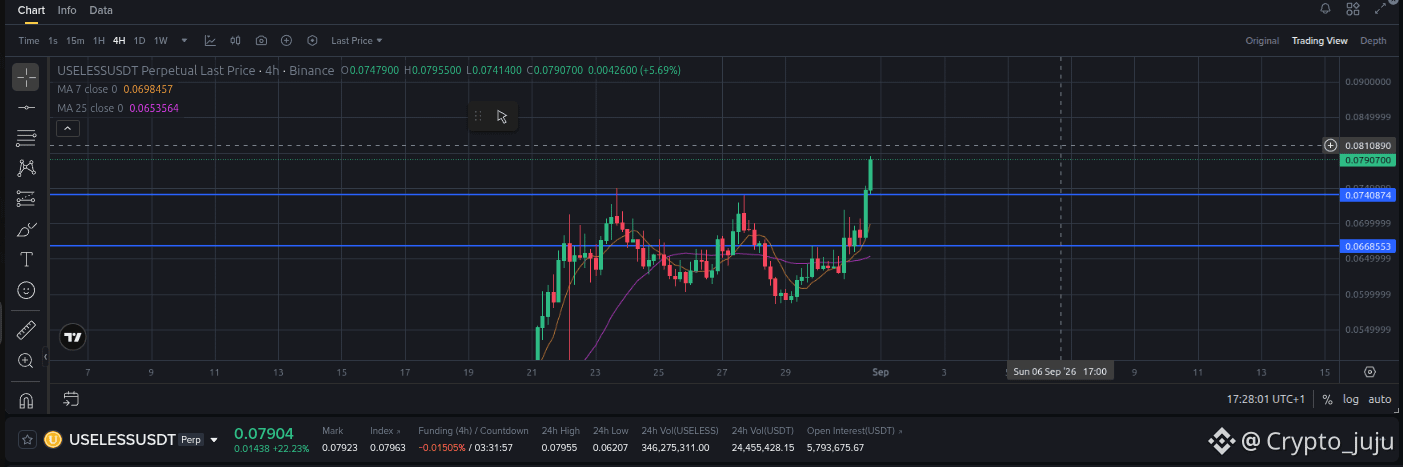Toggle percent scale on price axis
Viewport: 1403px width, 467px height.
point(1327,399)
